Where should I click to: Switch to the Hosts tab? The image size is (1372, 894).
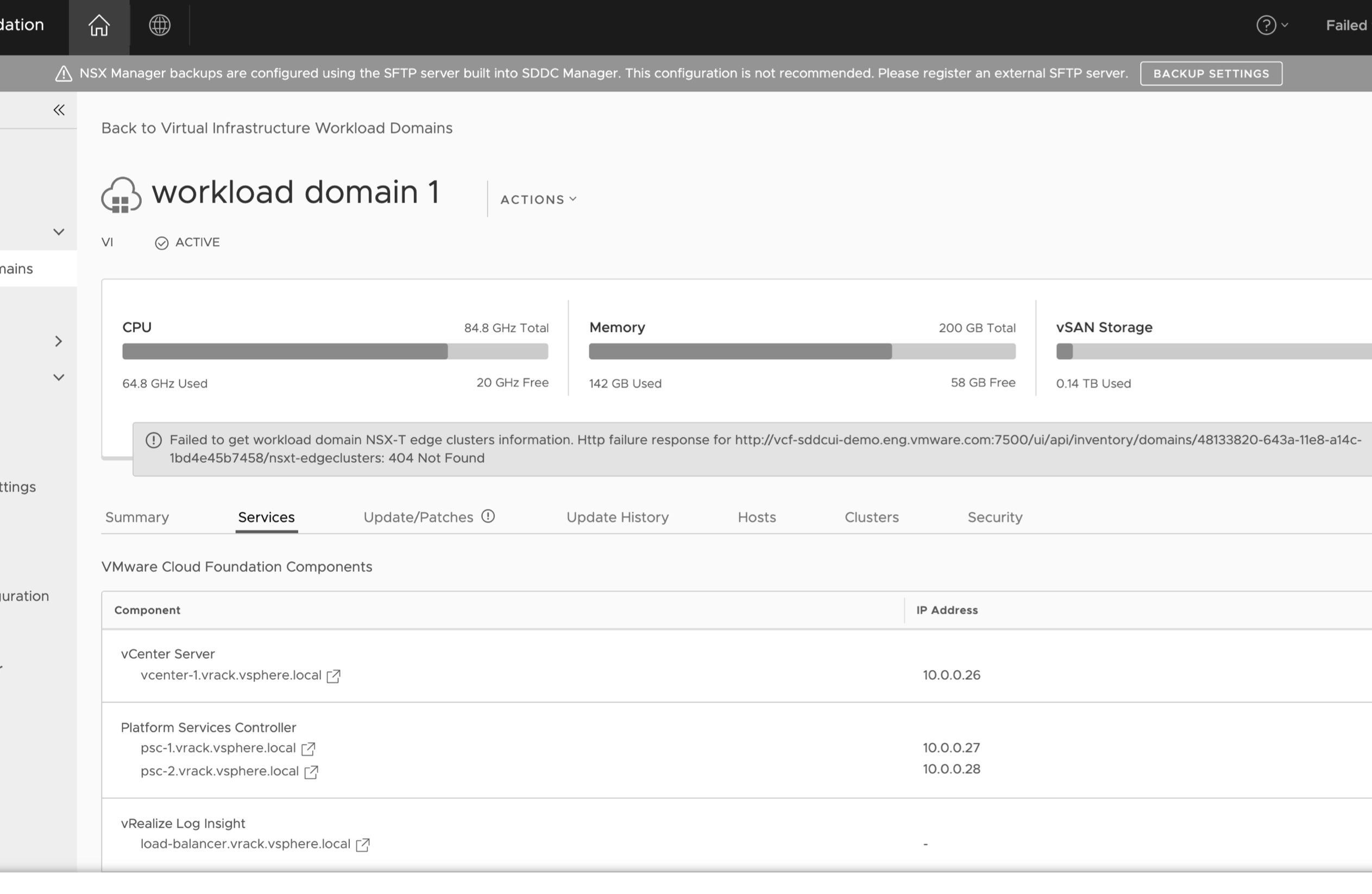[x=756, y=517]
